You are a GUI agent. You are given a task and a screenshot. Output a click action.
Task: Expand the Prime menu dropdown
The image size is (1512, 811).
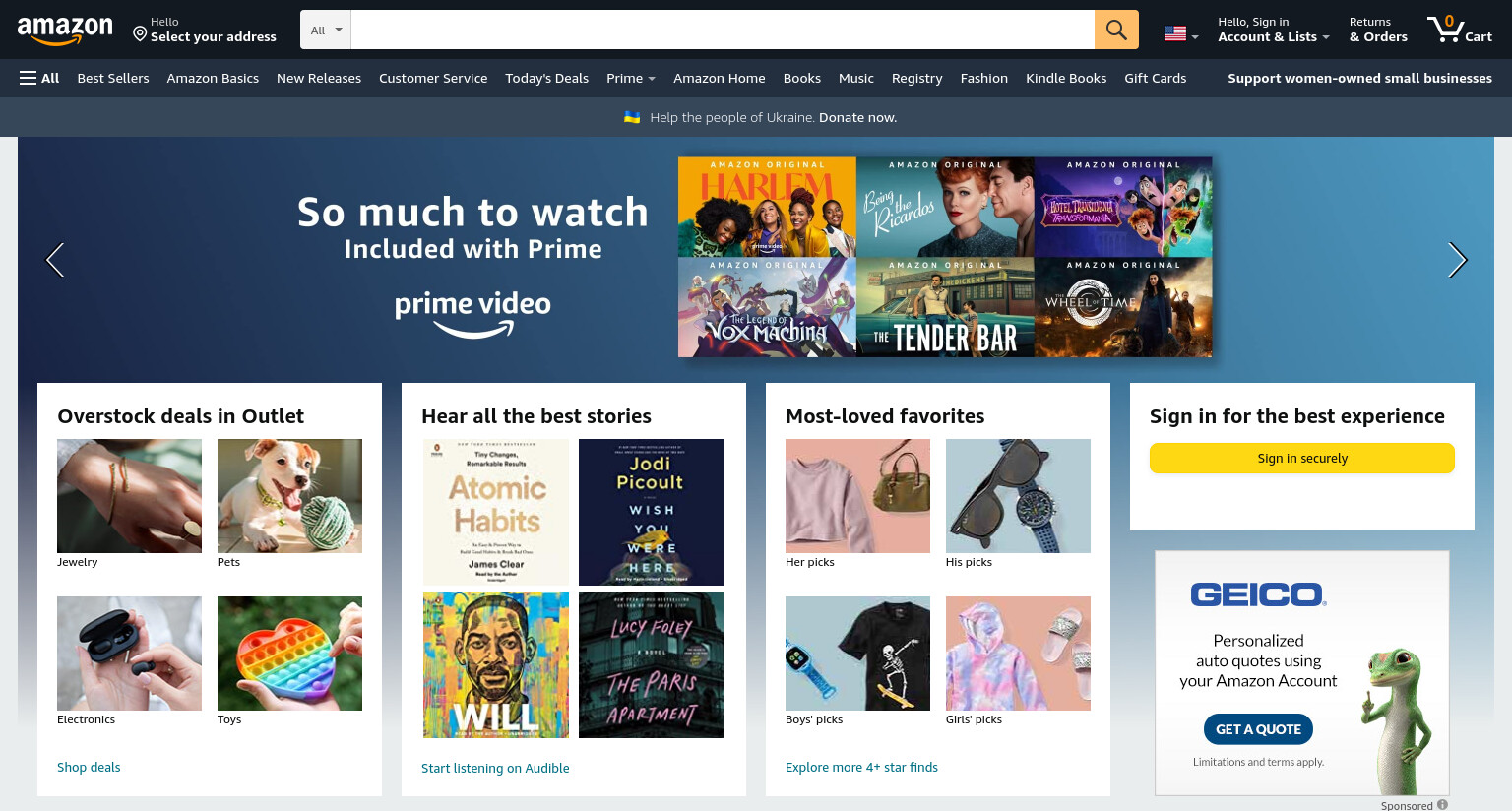(631, 78)
